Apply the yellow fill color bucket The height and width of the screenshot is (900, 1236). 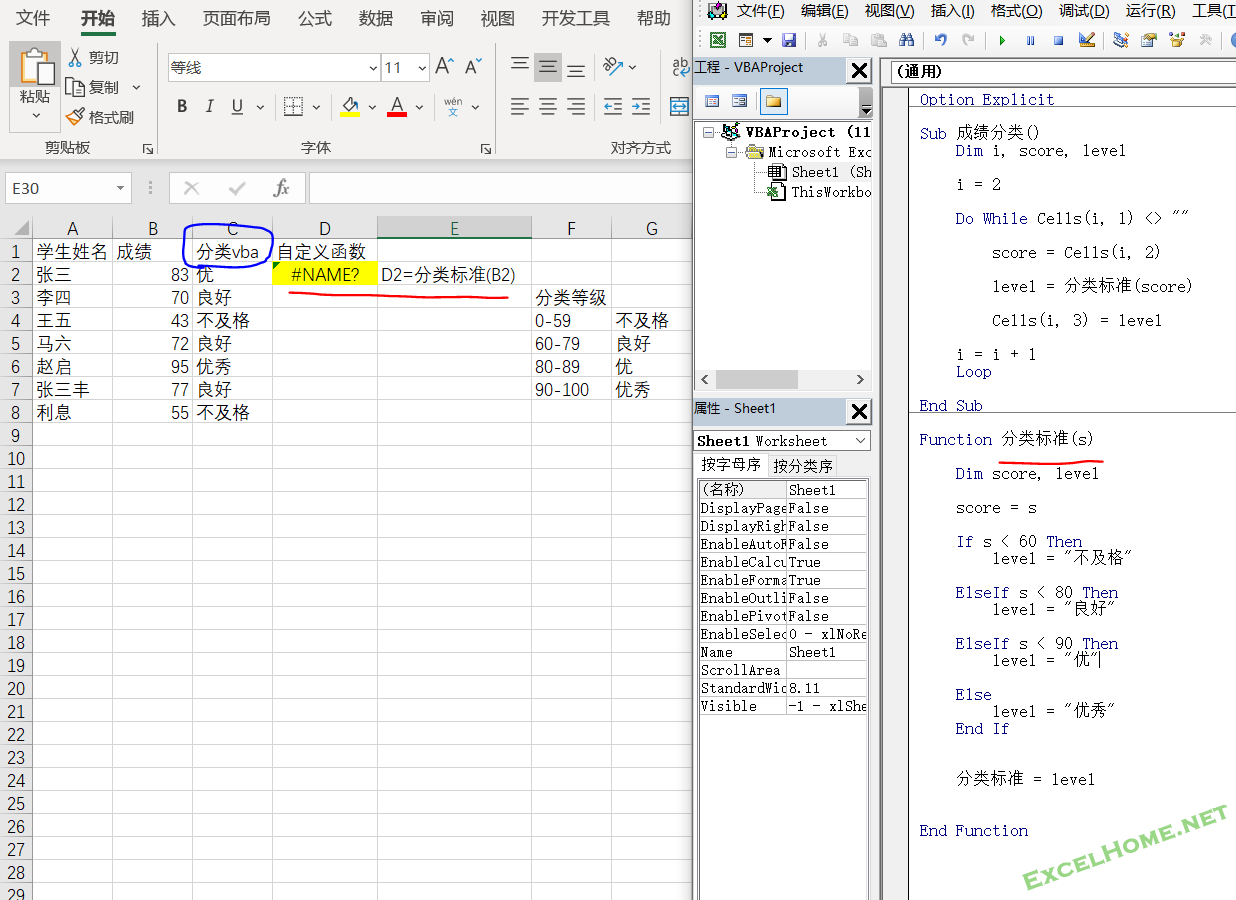pos(349,107)
